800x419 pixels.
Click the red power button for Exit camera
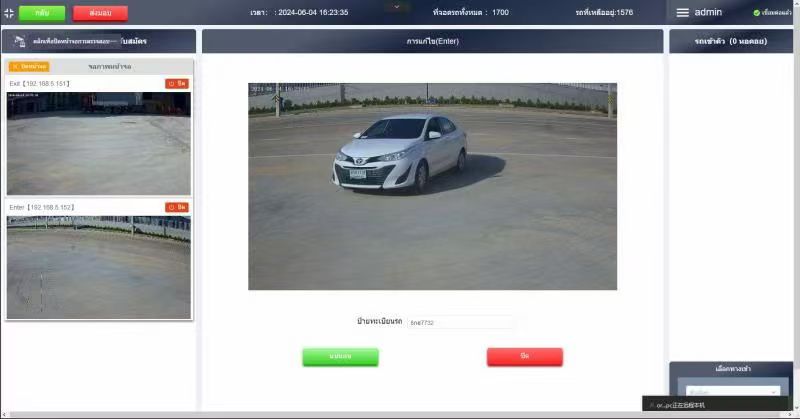pyautogui.click(x=177, y=83)
